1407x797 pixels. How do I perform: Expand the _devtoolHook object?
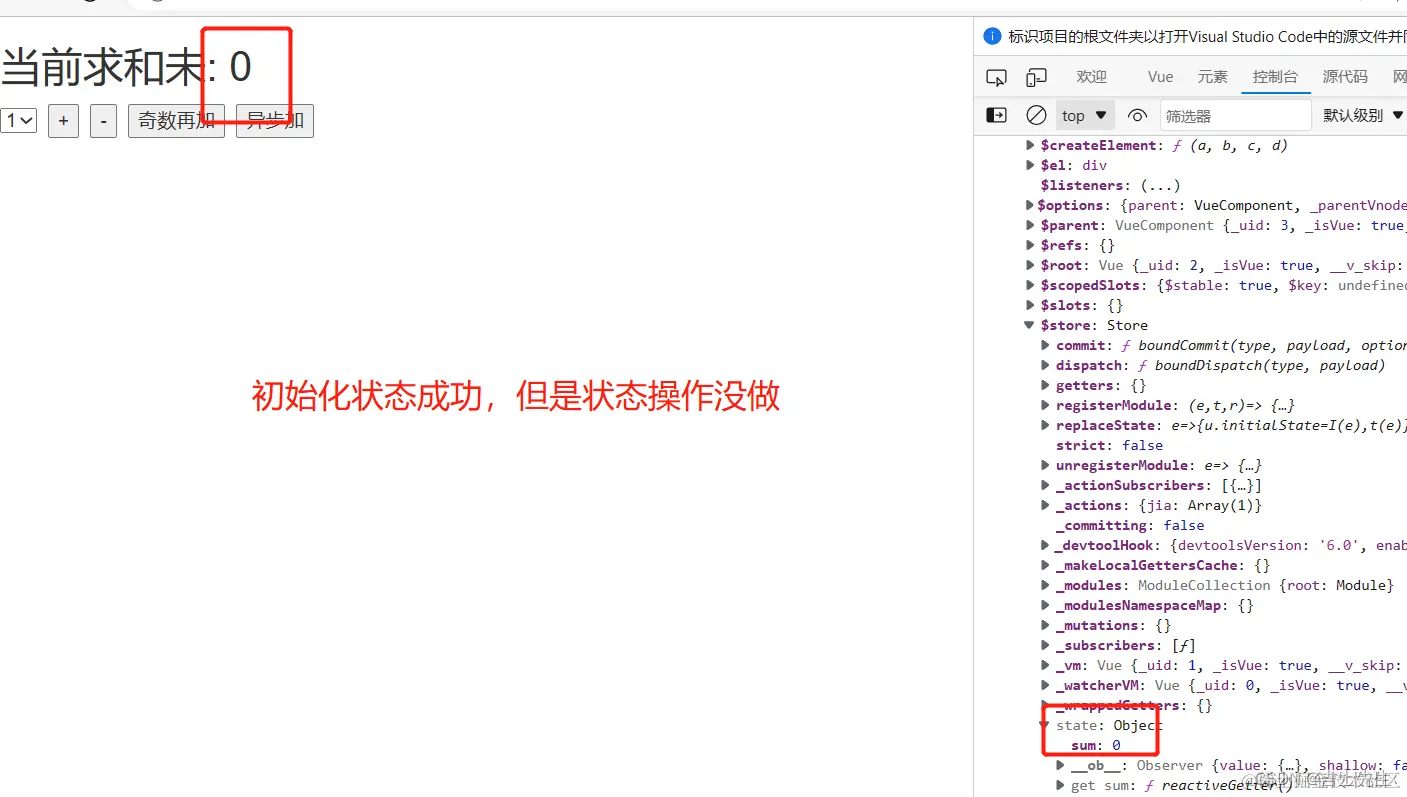pyautogui.click(x=1046, y=545)
